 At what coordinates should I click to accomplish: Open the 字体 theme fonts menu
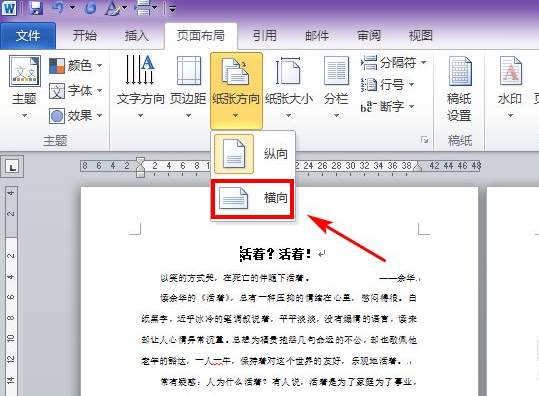pyautogui.click(x=76, y=91)
